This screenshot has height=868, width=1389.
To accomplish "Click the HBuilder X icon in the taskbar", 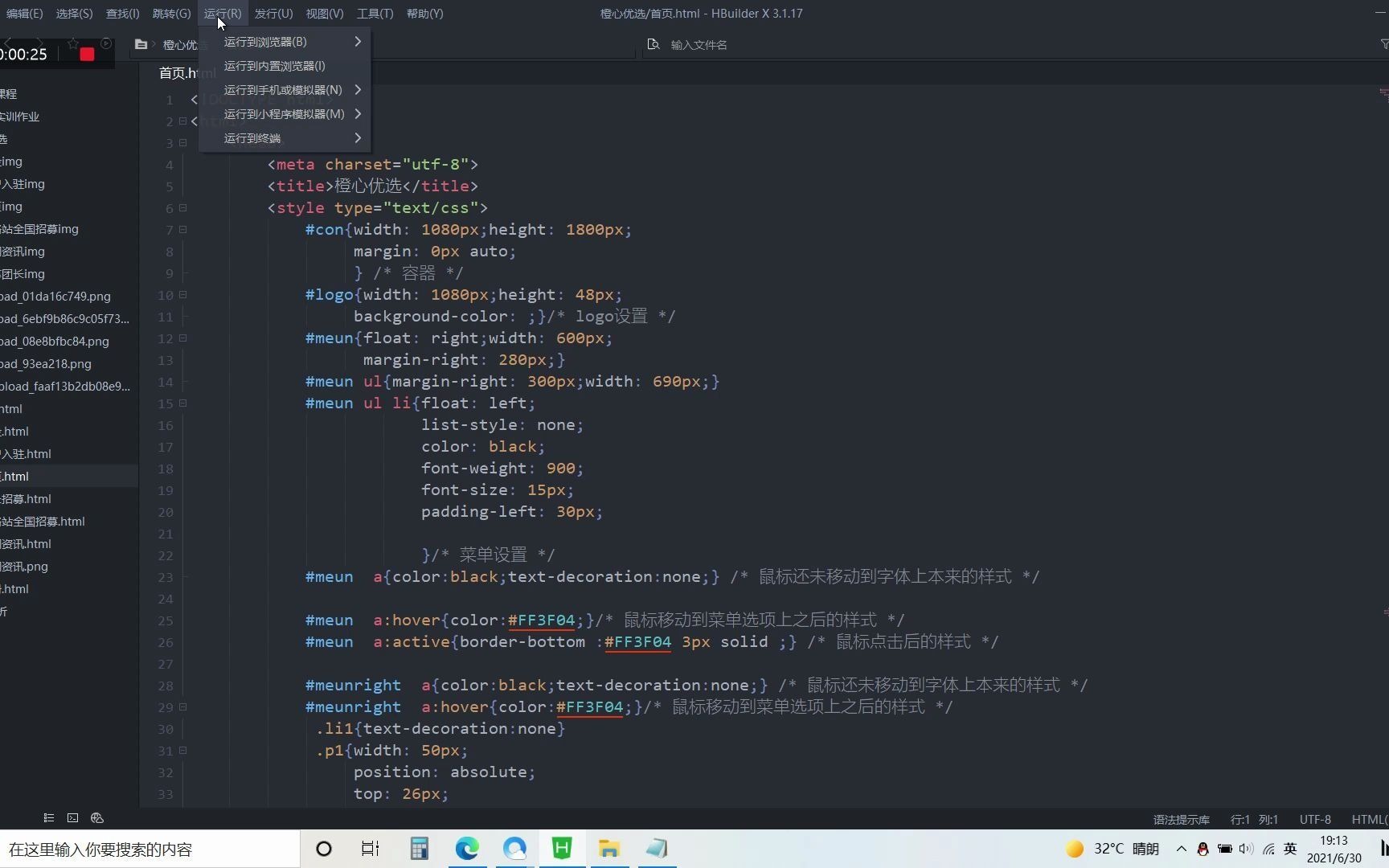I will click(x=562, y=849).
